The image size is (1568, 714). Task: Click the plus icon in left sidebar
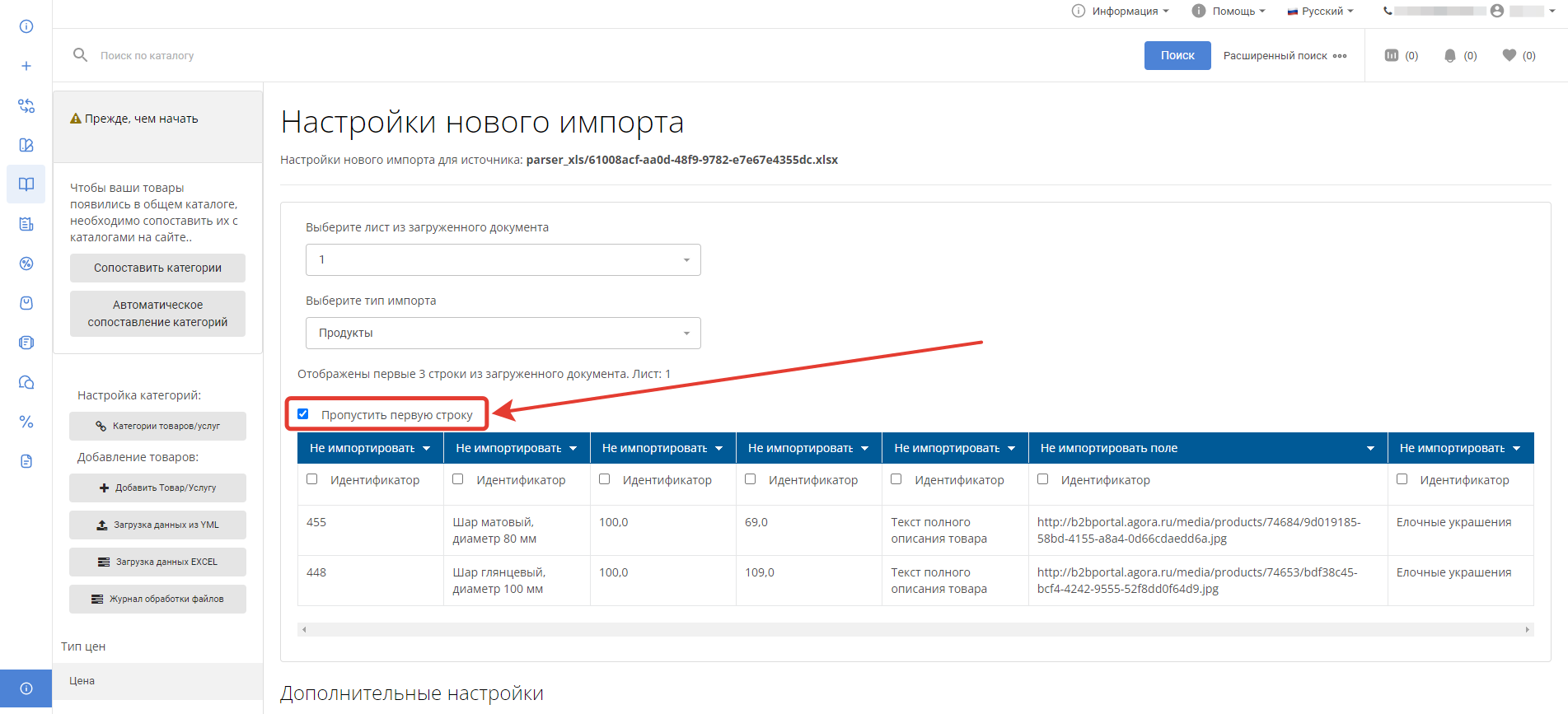pos(26,66)
